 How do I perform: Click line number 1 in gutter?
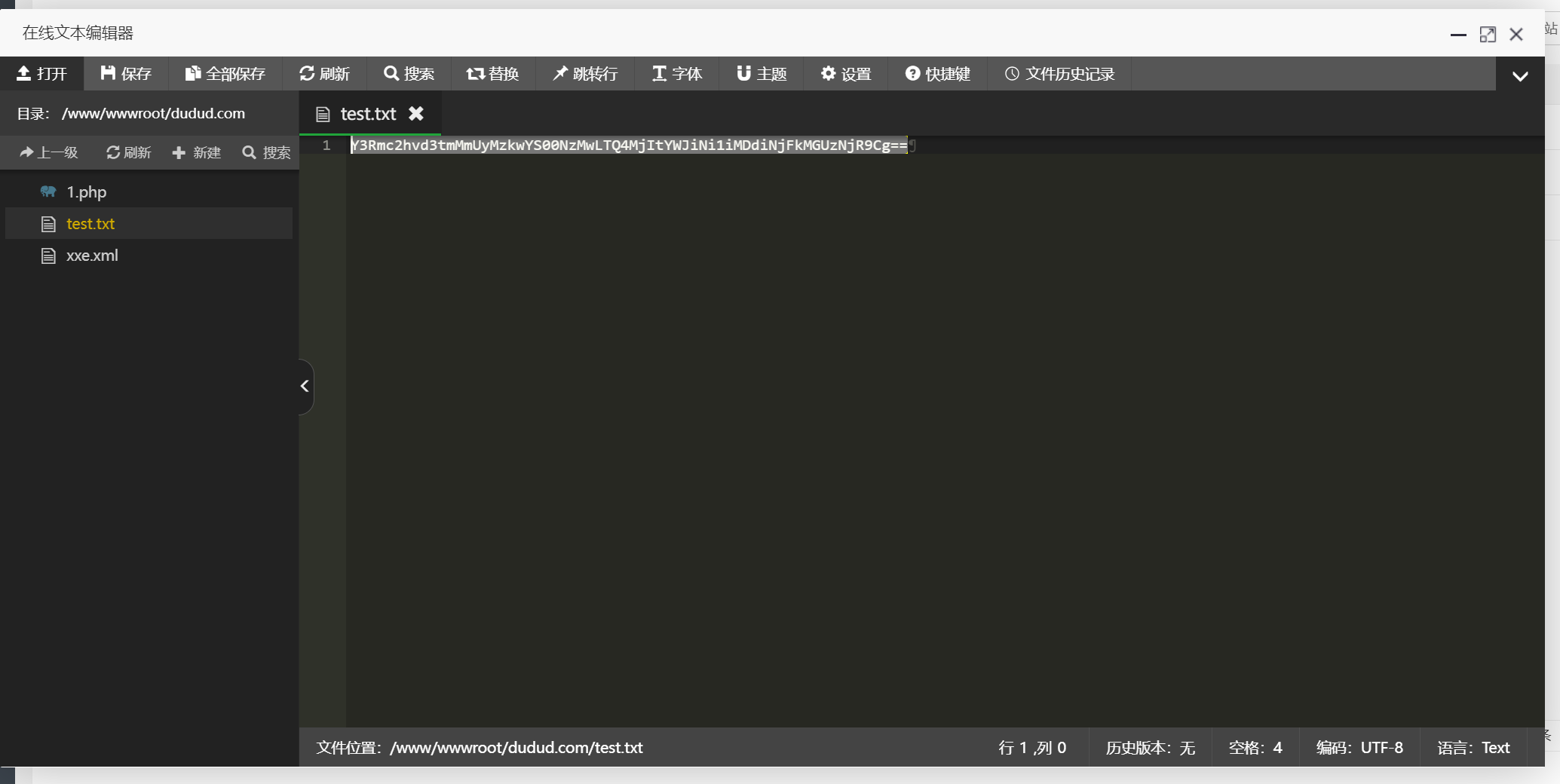(326, 145)
